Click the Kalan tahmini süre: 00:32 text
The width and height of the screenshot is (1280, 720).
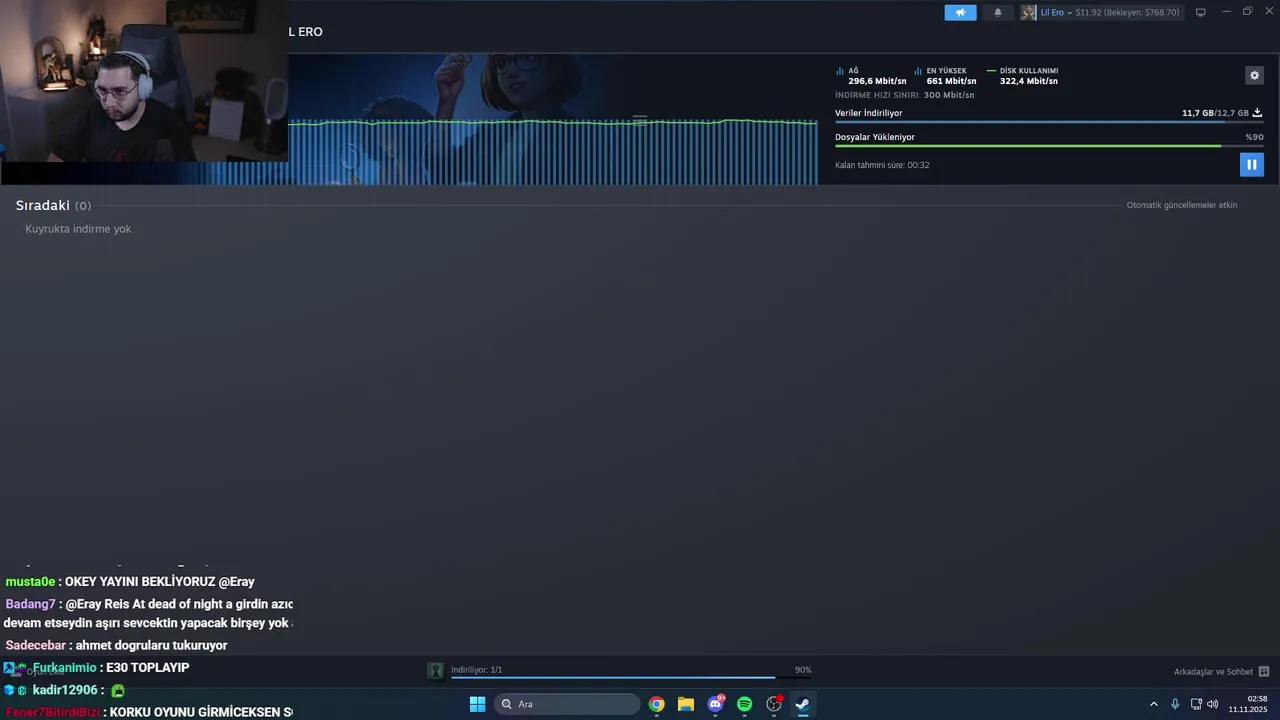tap(882, 165)
